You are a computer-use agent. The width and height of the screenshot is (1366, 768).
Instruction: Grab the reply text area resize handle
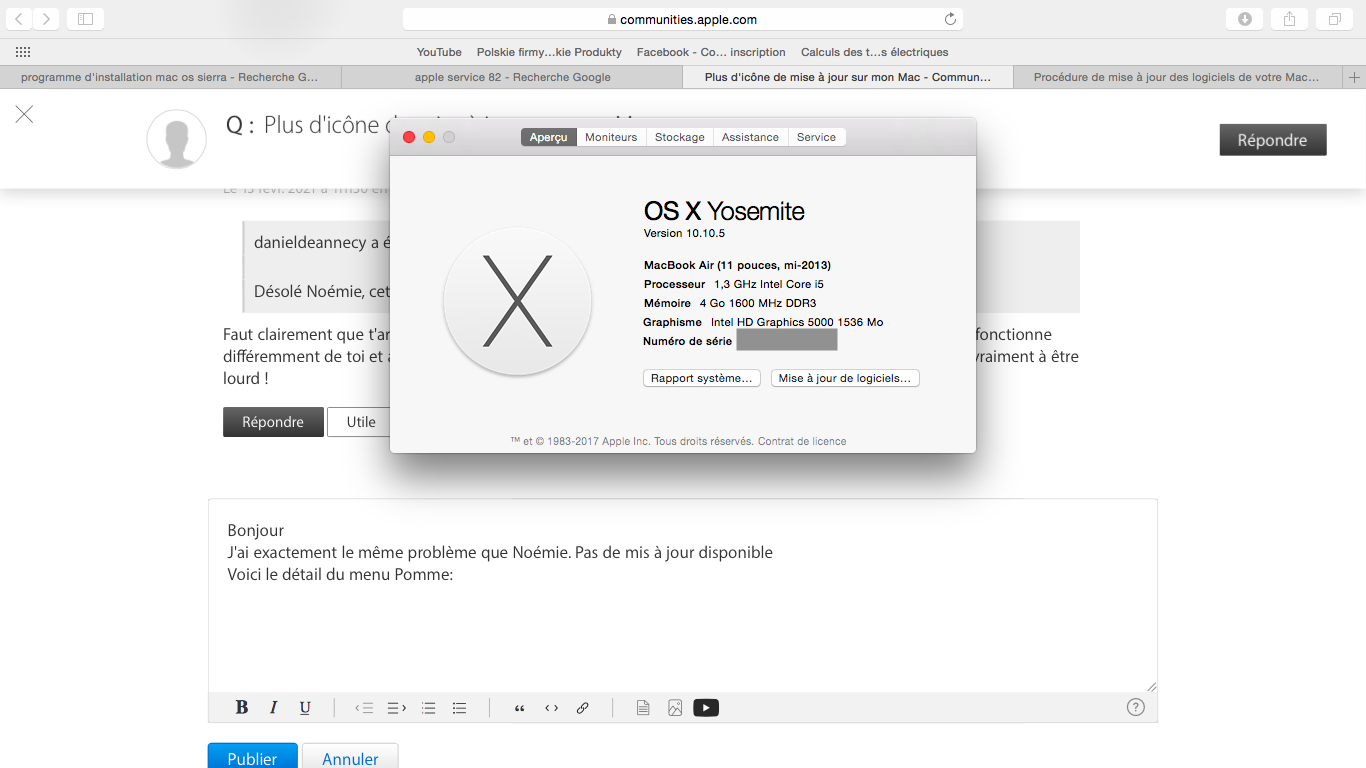point(1150,686)
